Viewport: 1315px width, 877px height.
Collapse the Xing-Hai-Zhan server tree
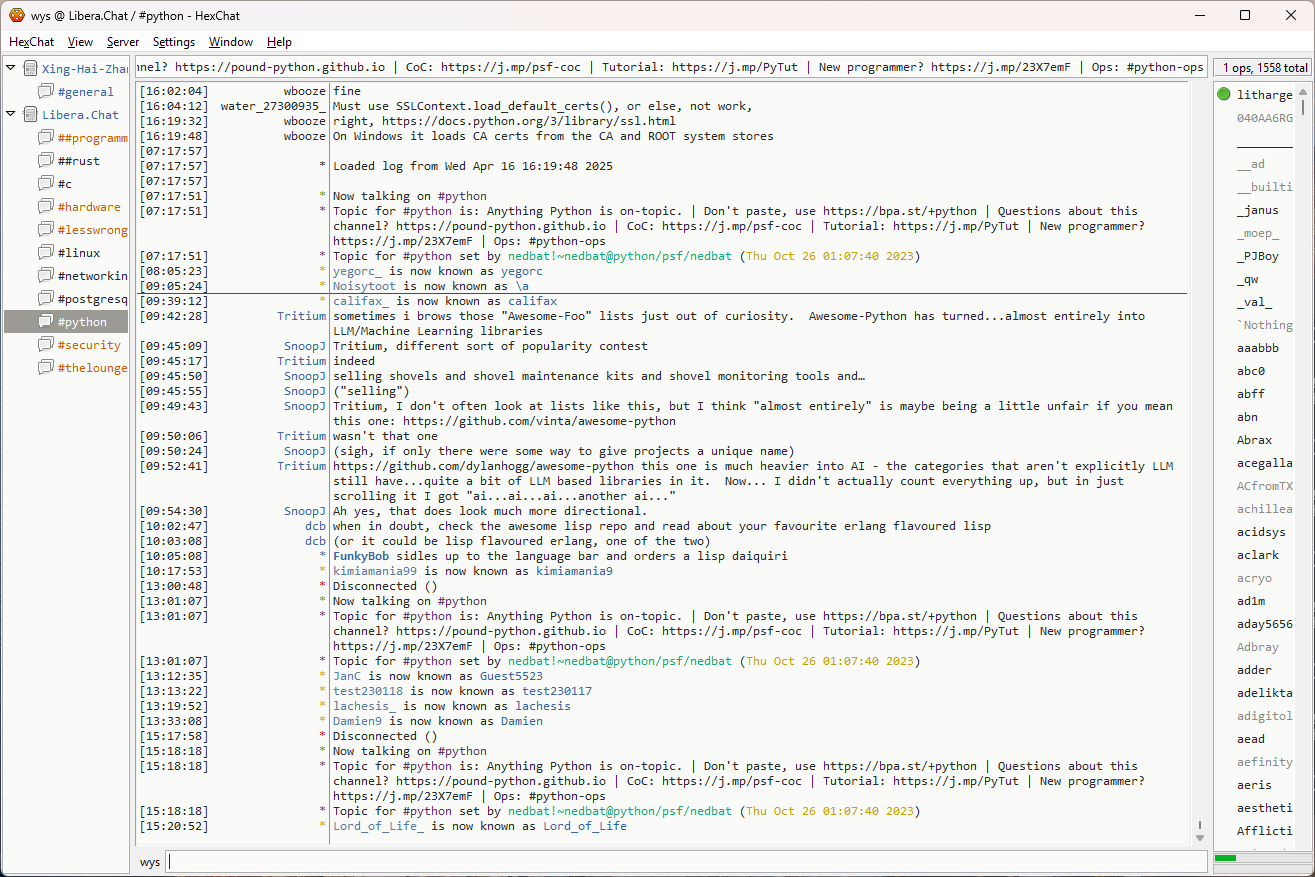coord(11,68)
